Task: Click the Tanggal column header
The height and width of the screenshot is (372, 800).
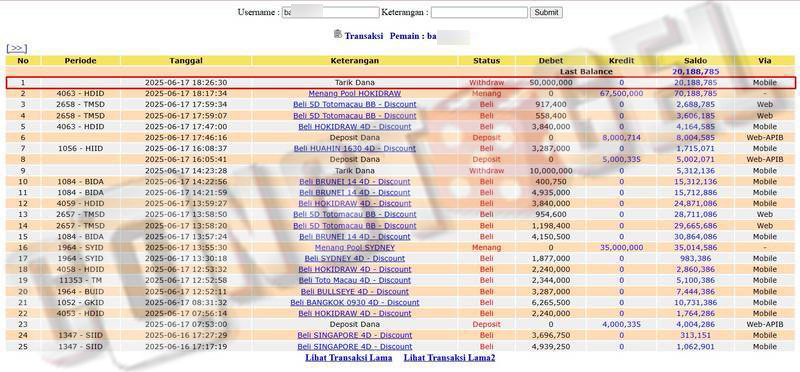Action: click(x=186, y=61)
